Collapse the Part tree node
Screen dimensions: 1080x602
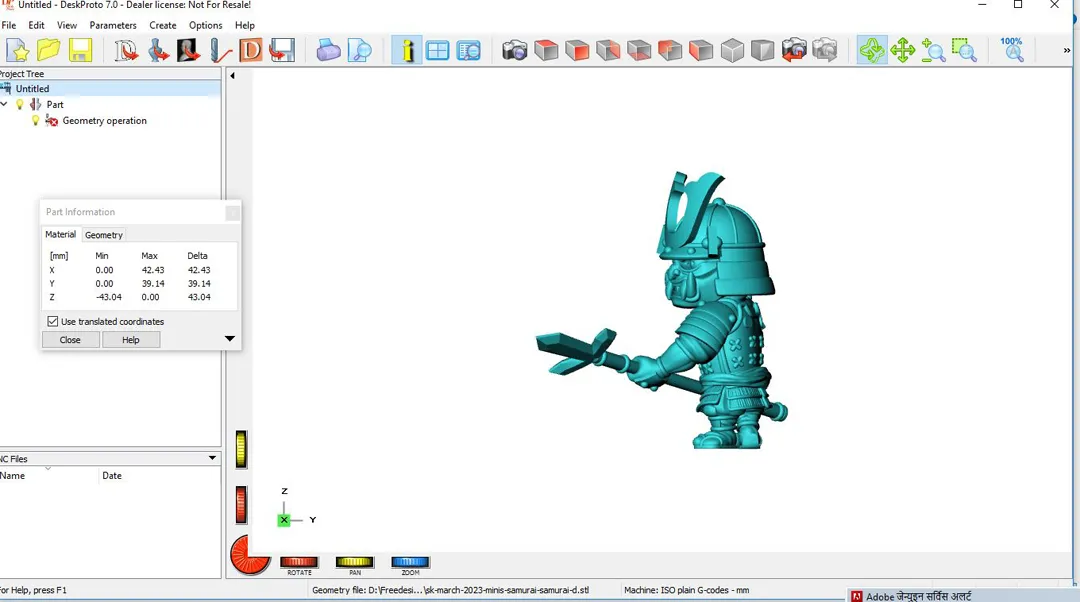[x=4, y=104]
